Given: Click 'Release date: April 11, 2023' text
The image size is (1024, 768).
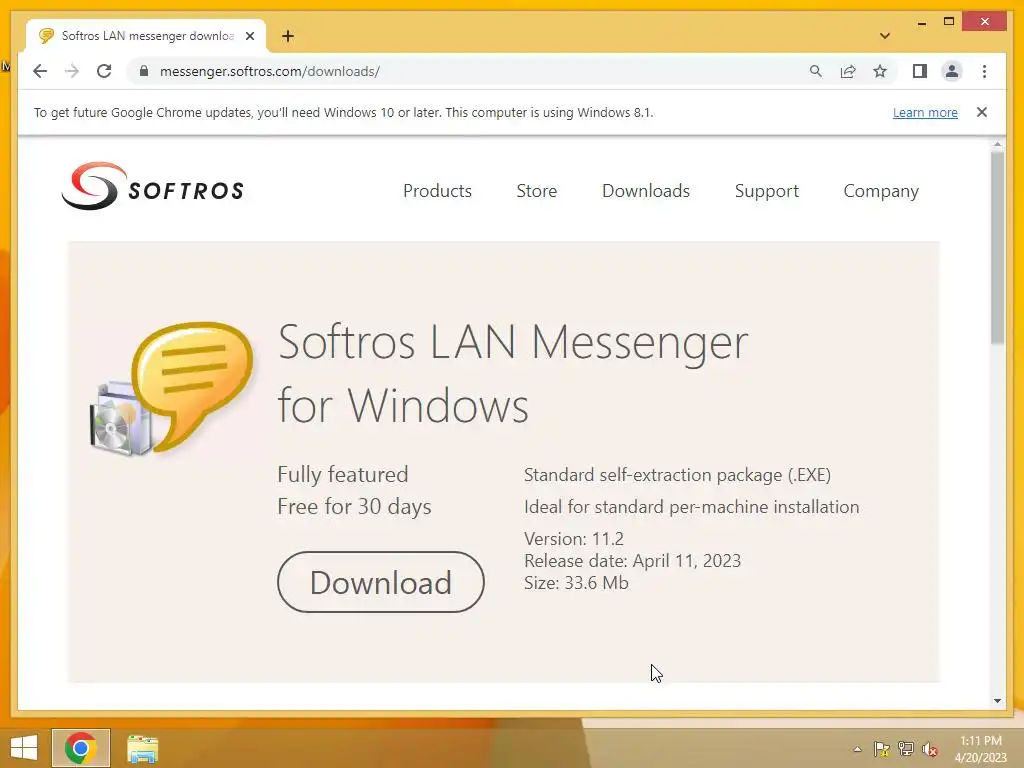Looking at the screenshot, I should click(632, 560).
